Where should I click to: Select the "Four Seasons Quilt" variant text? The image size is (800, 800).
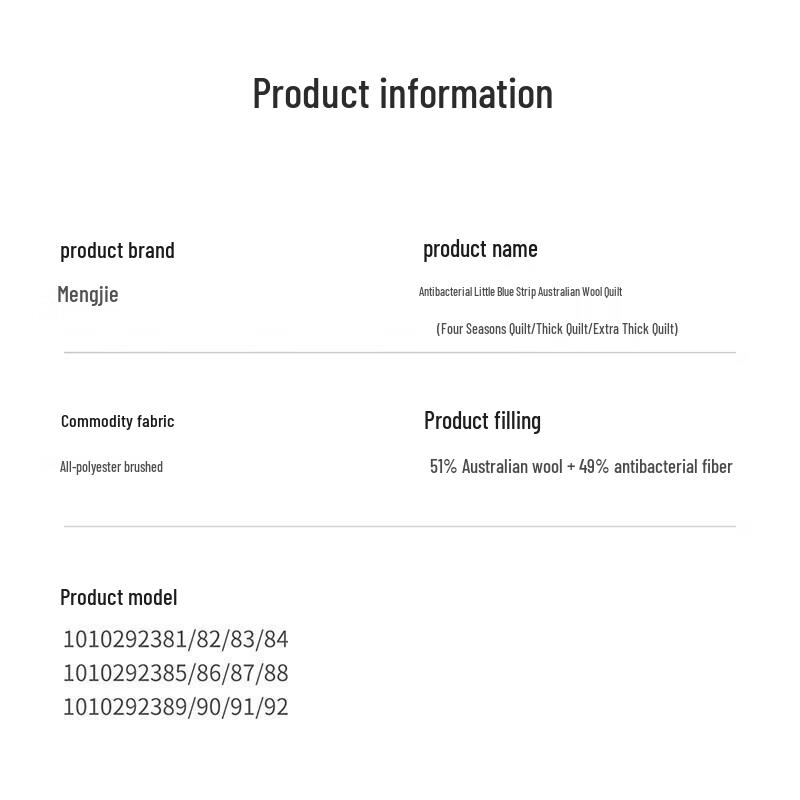click(x=486, y=329)
